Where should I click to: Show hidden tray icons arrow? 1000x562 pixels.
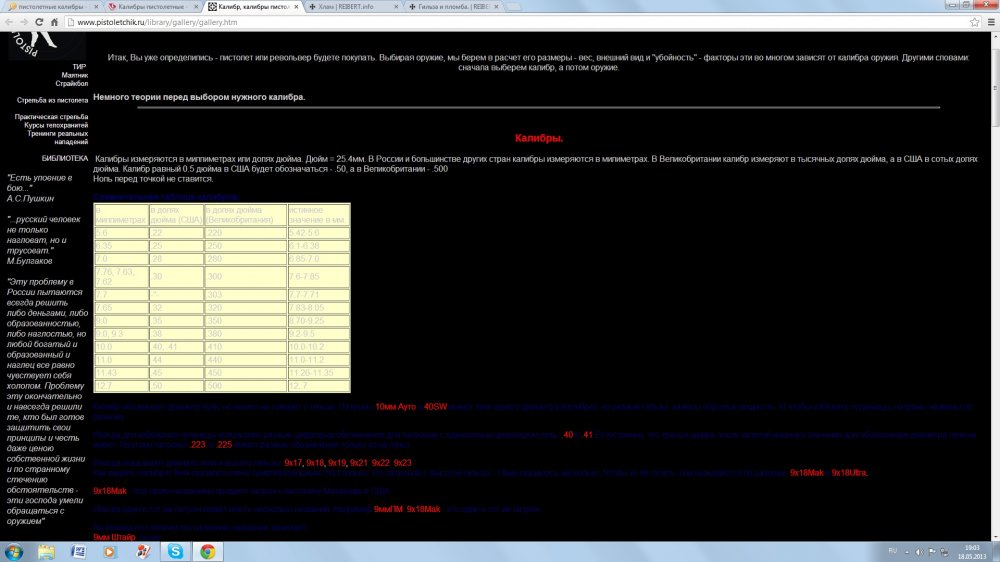point(907,552)
